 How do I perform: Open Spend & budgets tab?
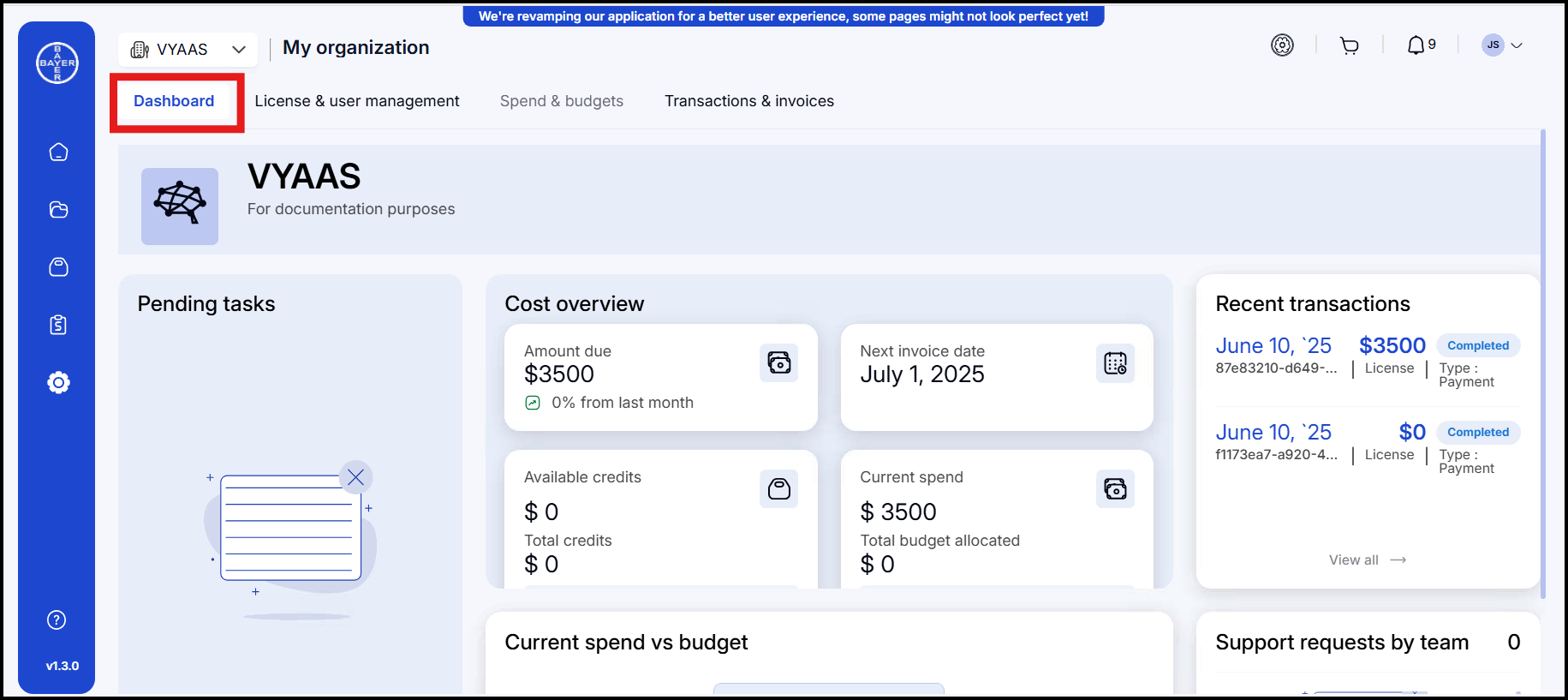tap(562, 101)
